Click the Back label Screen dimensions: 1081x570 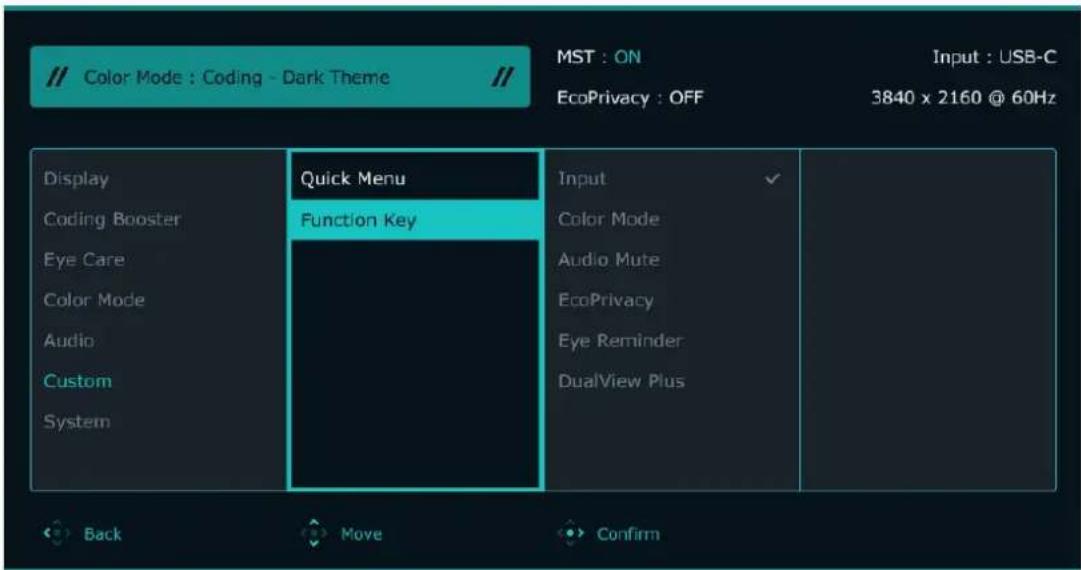click(103, 534)
